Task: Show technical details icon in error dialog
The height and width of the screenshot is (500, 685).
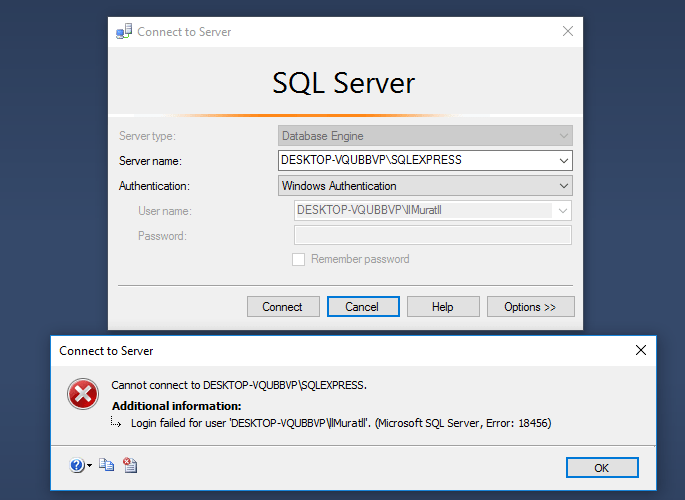Action: [x=130, y=465]
